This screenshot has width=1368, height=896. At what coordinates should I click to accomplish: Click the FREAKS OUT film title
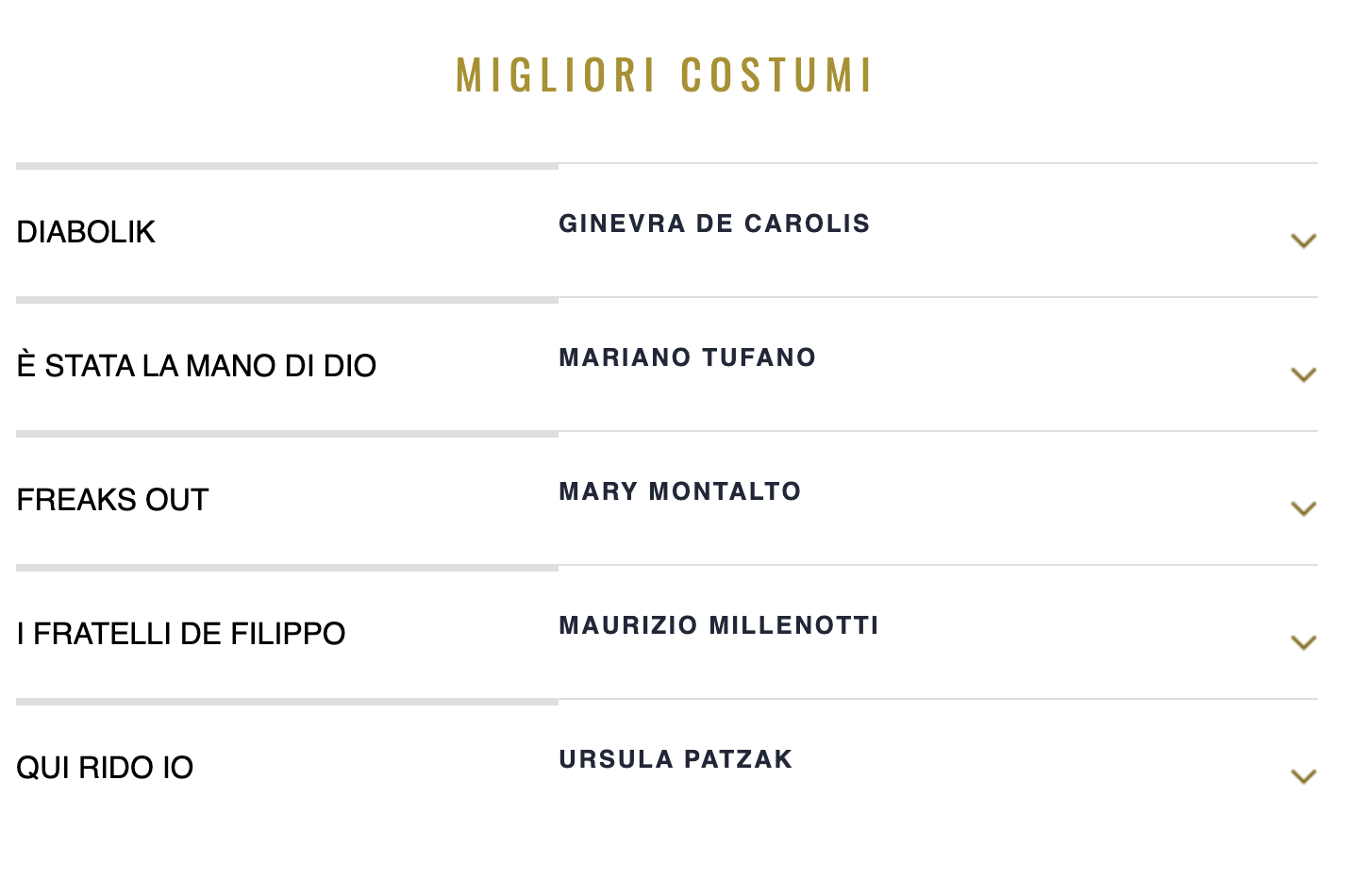(112, 500)
